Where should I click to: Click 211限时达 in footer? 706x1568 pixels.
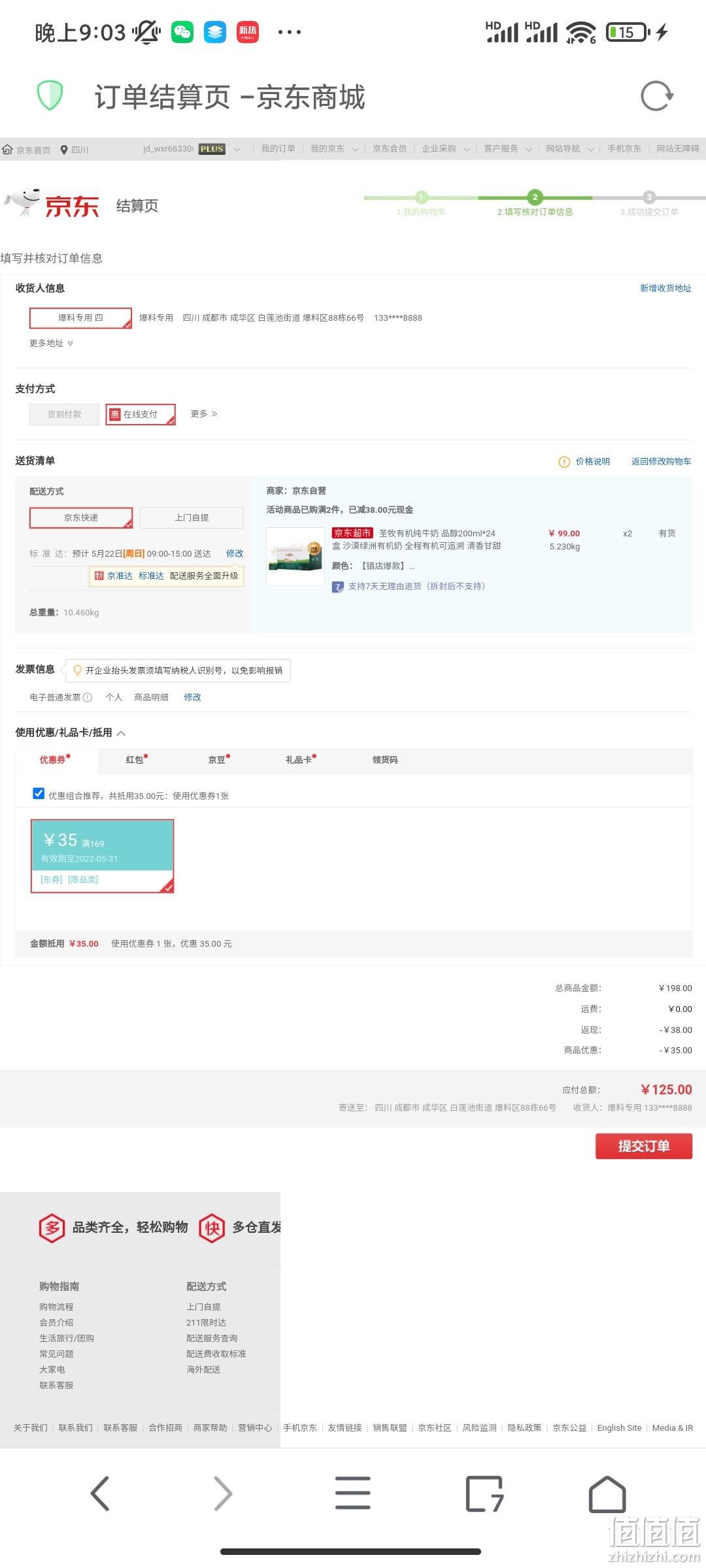click(206, 1322)
